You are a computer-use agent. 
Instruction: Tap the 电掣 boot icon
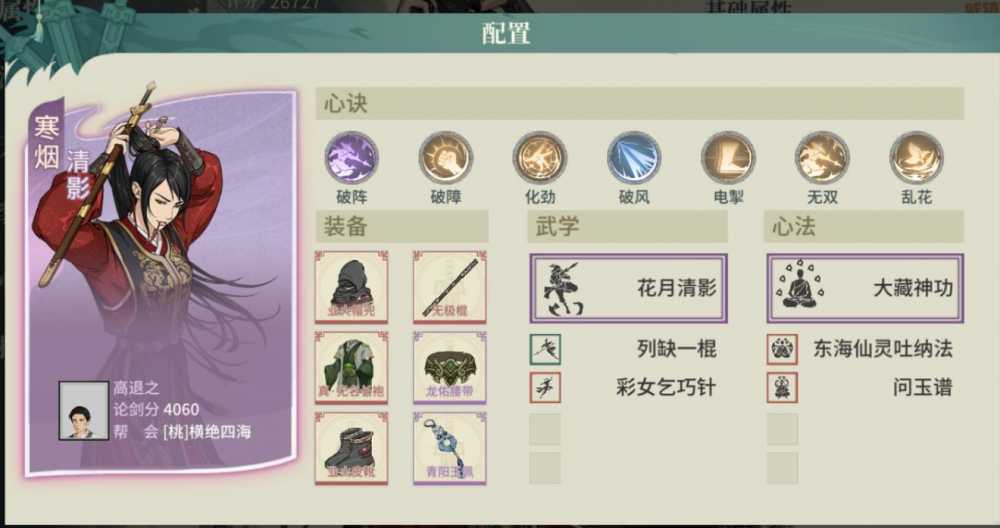(728, 158)
